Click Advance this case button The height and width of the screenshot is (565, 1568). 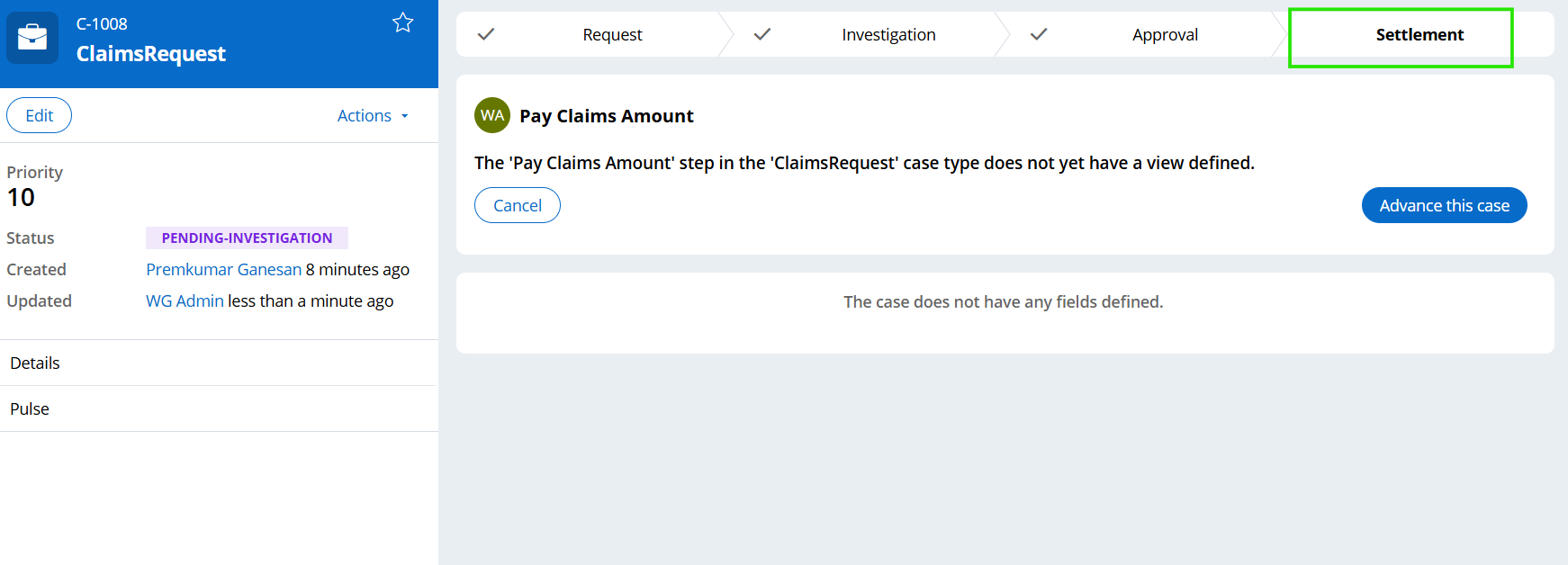(x=1444, y=205)
